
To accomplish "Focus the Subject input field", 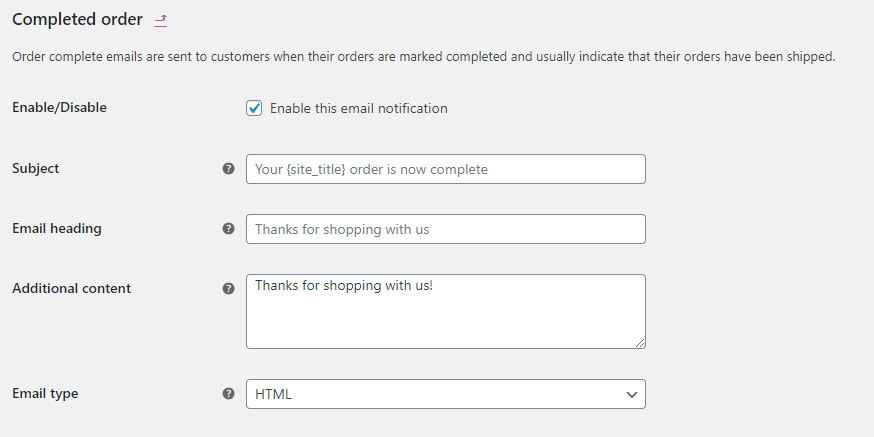I will coord(445,169).
